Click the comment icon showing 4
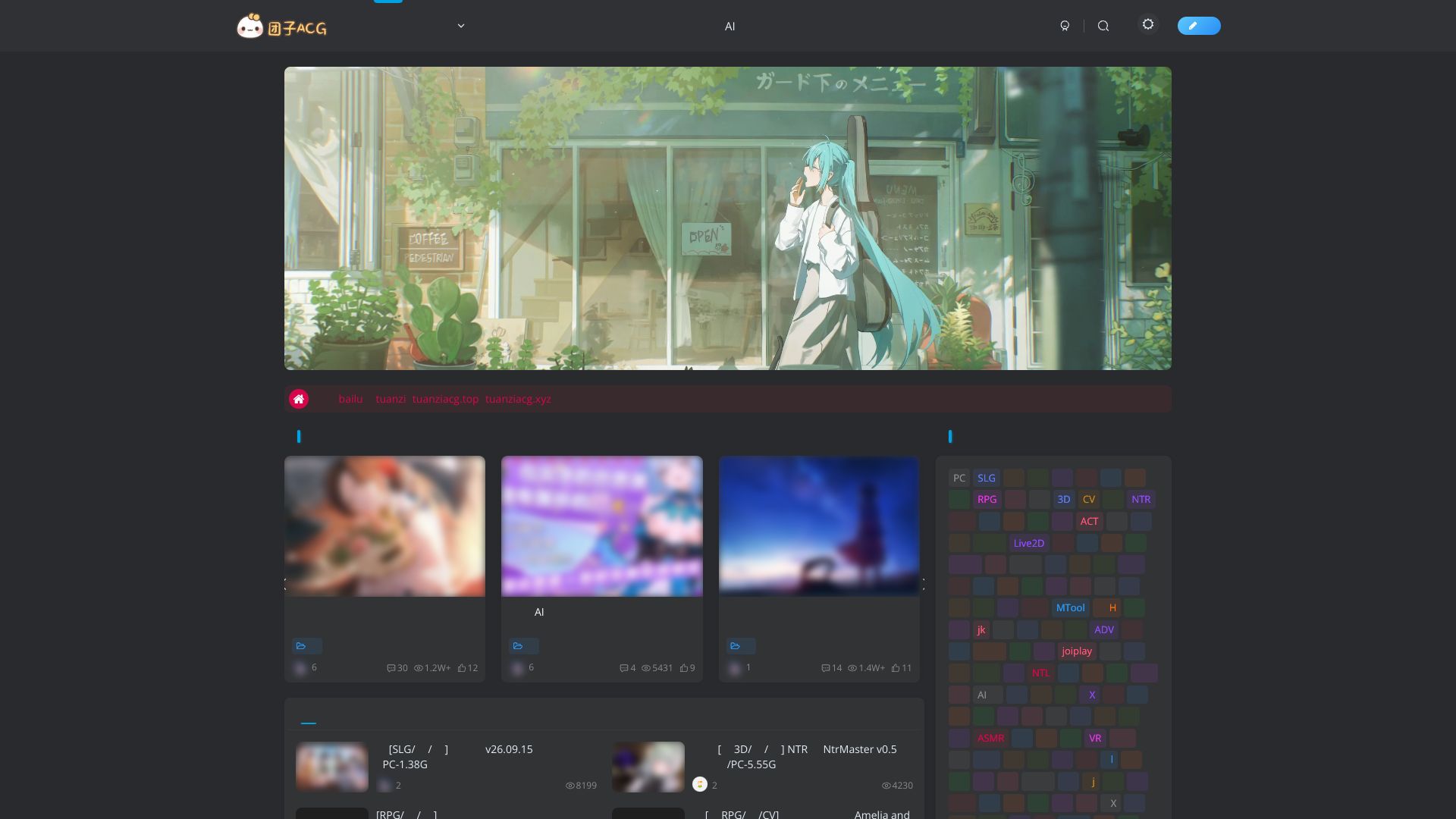This screenshot has width=1456, height=819. pos(623,668)
